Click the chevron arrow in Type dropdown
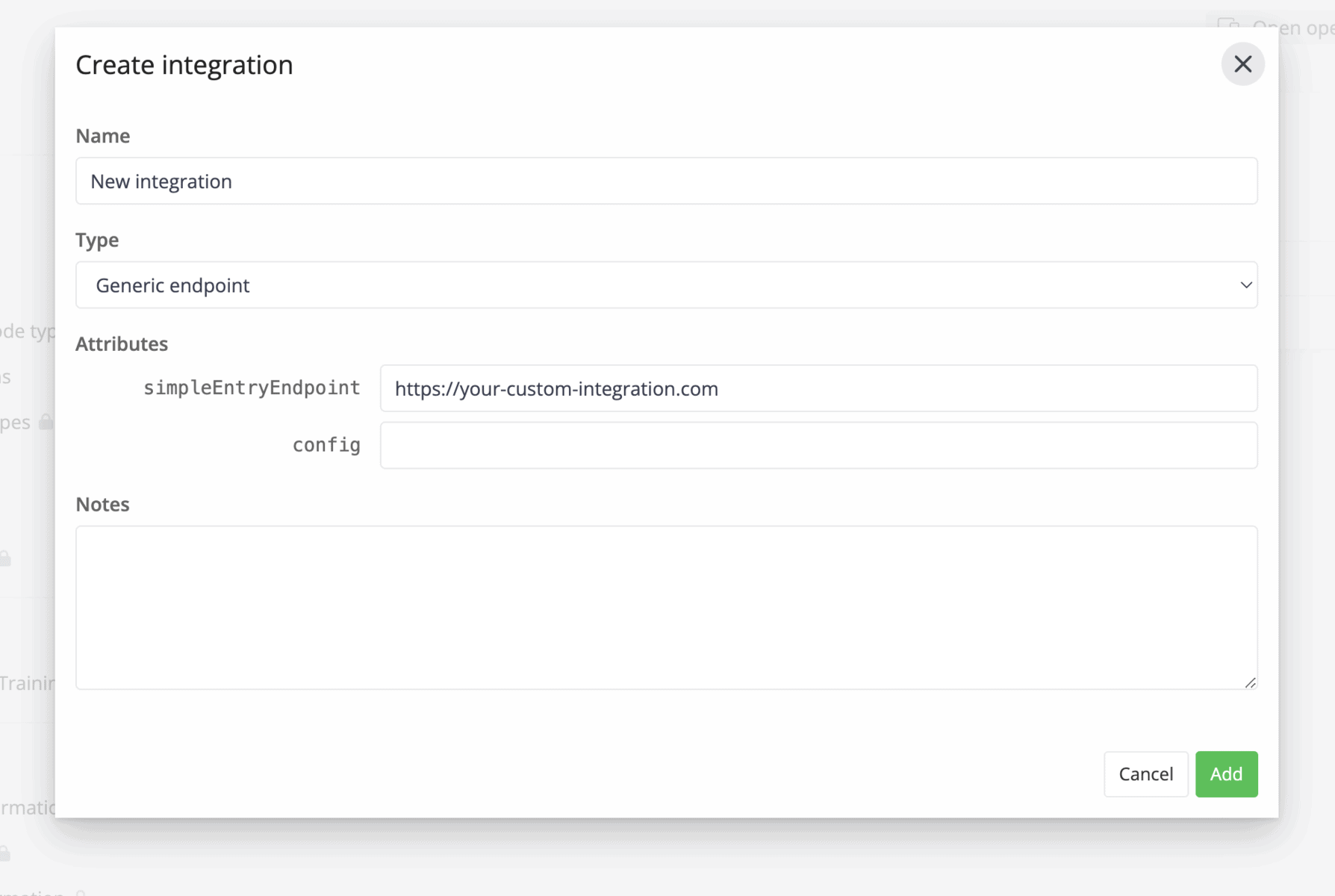Viewport: 1335px width, 896px height. coord(1245,285)
